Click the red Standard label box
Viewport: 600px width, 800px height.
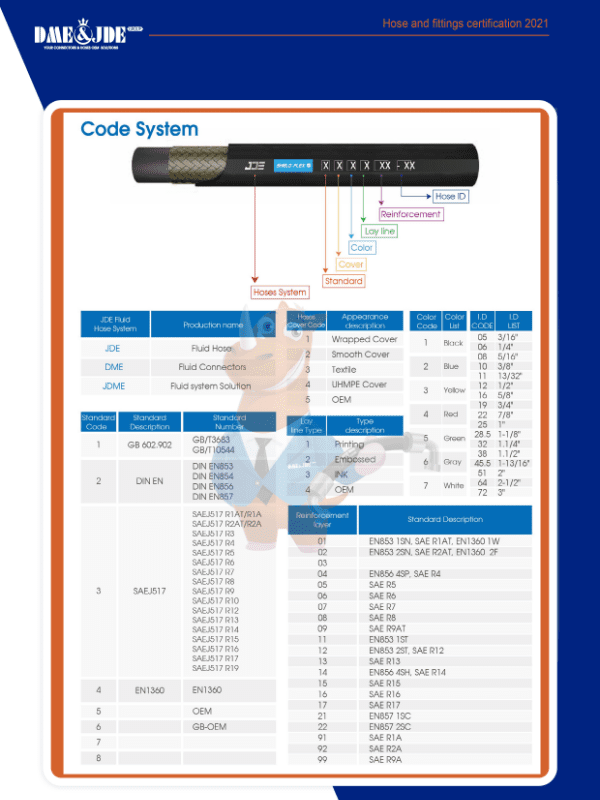pos(343,281)
